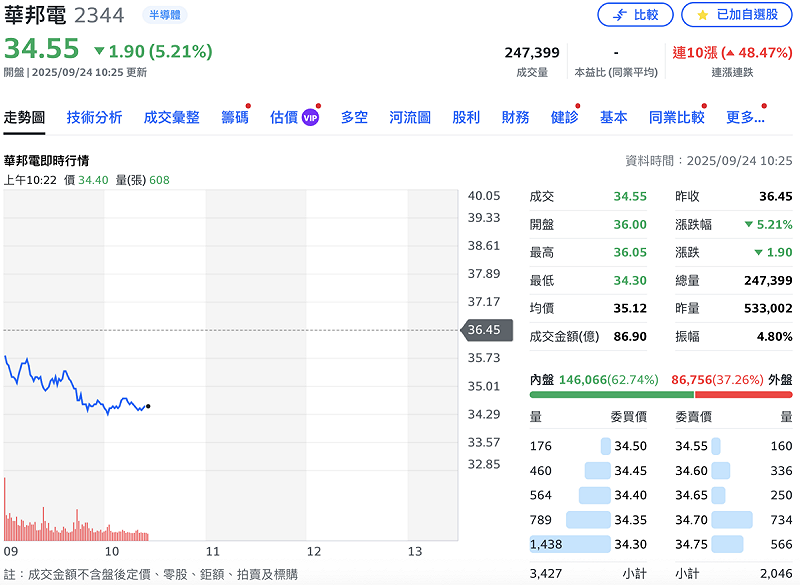Click the red up triangle in 48.47%
This screenshot has width=800, height=585.
tap(731, 53)
